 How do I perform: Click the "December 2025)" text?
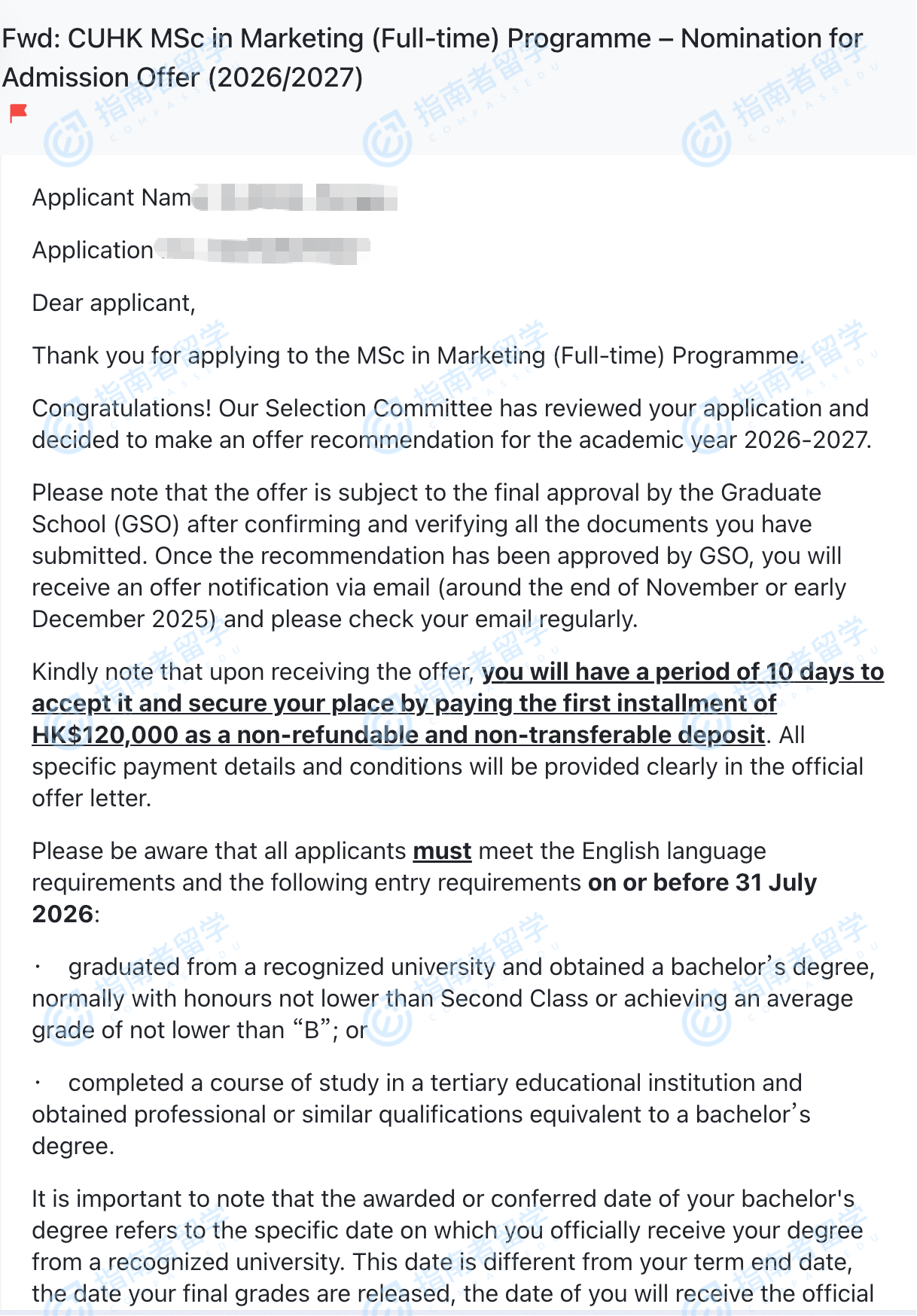pos(123,619)
